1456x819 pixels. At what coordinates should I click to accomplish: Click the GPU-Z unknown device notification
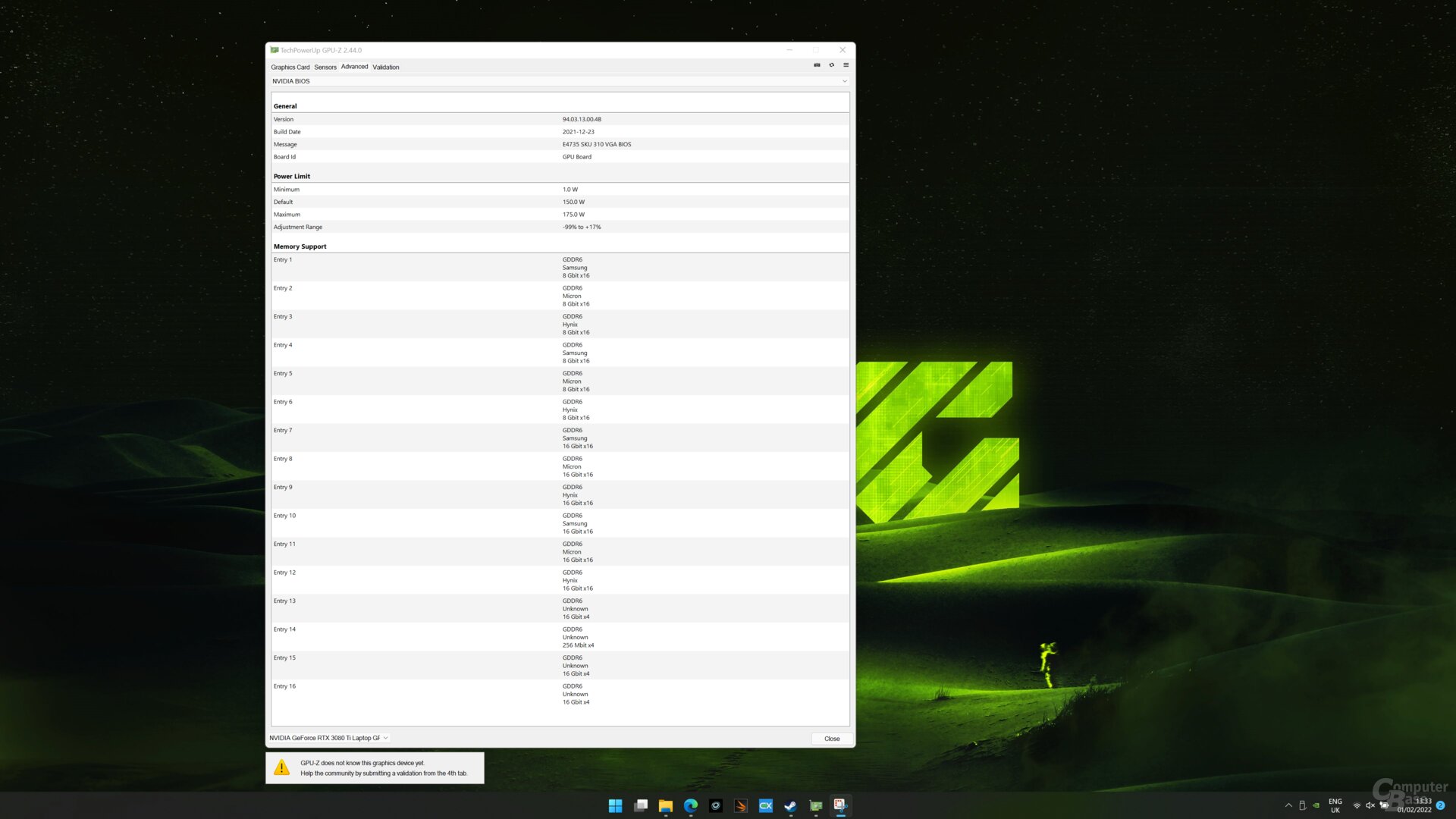(375, 768)
